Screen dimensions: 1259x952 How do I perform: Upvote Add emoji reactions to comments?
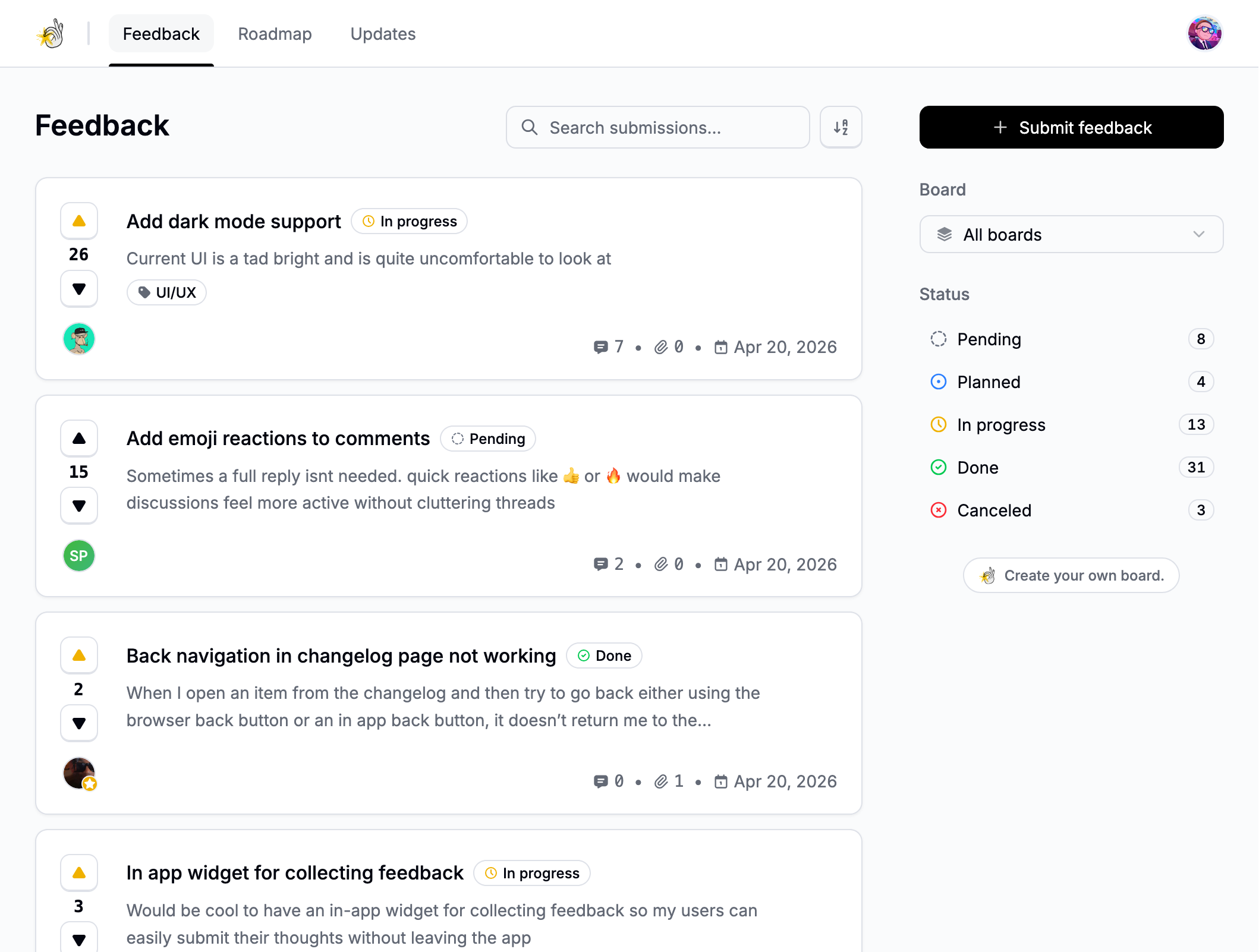click(x=79, y=439)
